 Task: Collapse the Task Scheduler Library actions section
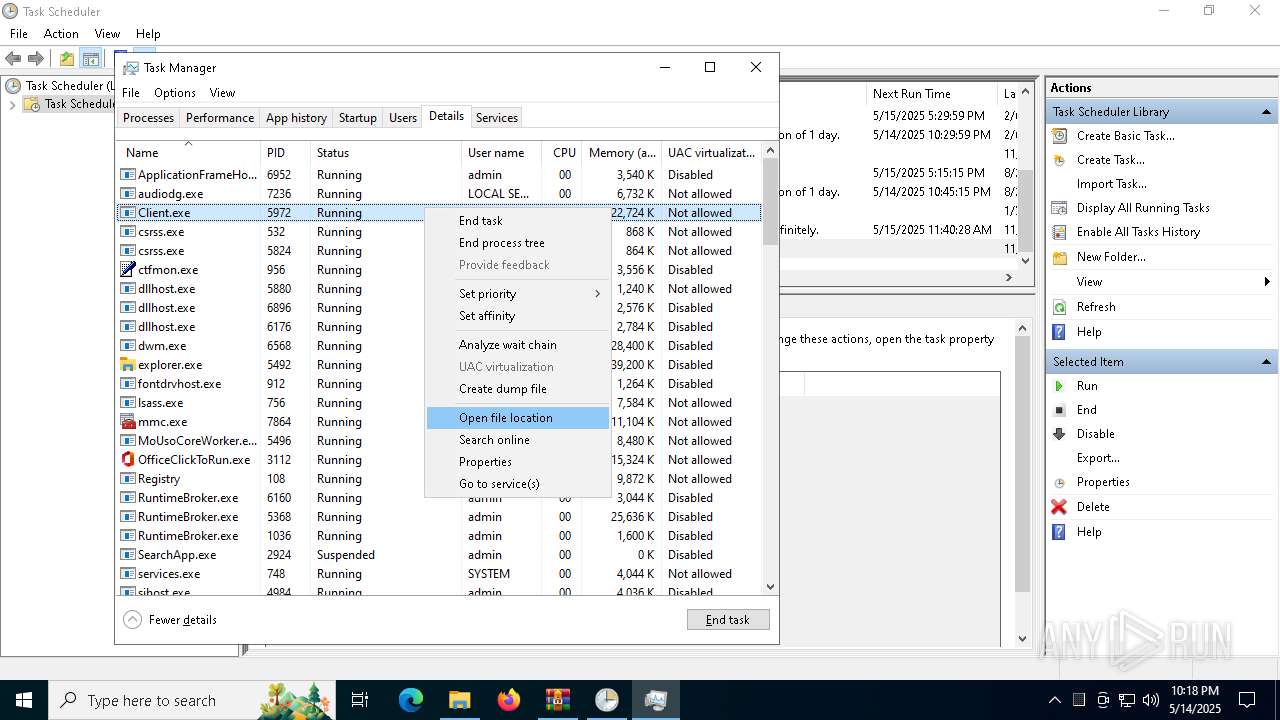1267,112
